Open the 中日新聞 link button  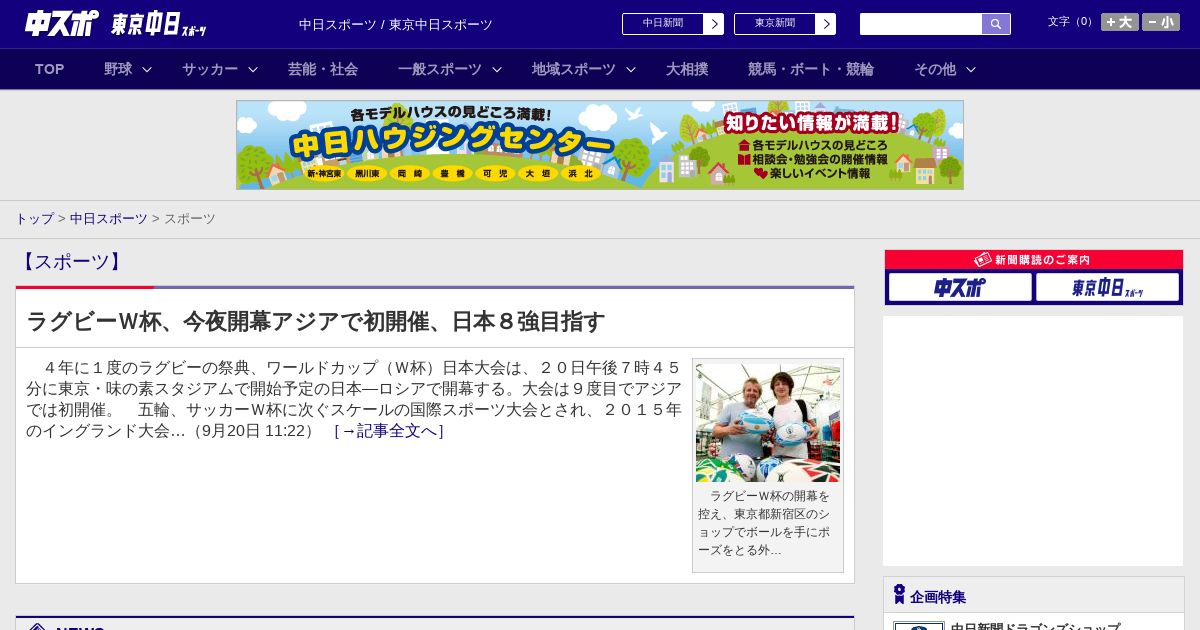(x=663, y=24)
